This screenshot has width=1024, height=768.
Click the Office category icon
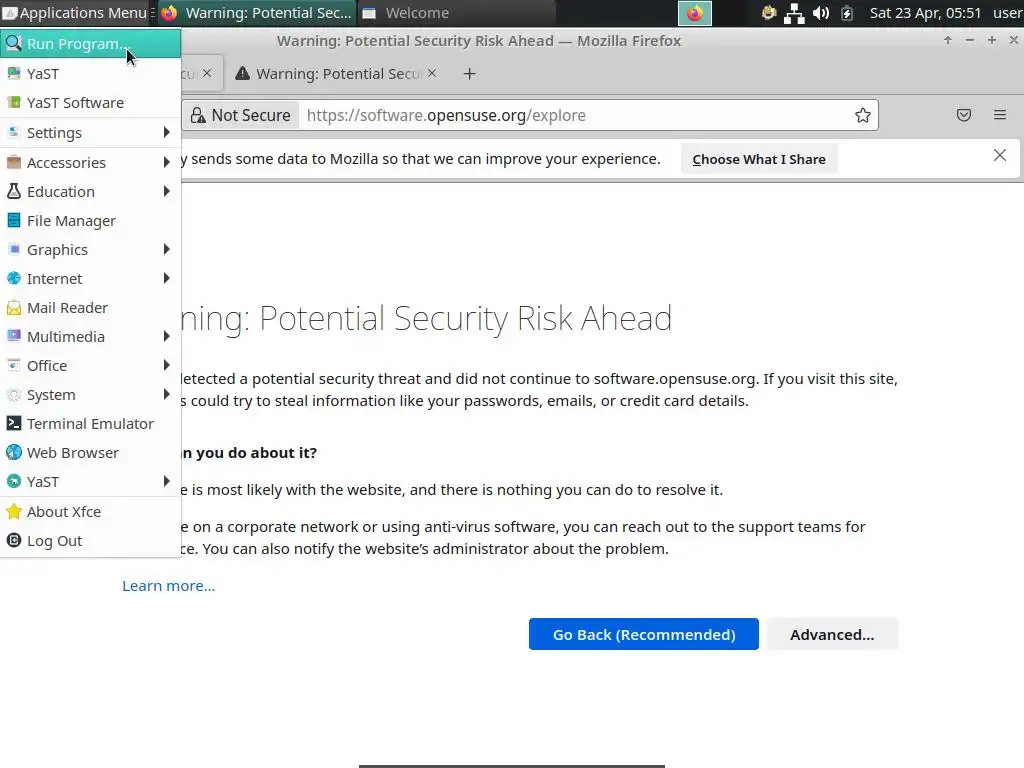[x=14, y=365]
